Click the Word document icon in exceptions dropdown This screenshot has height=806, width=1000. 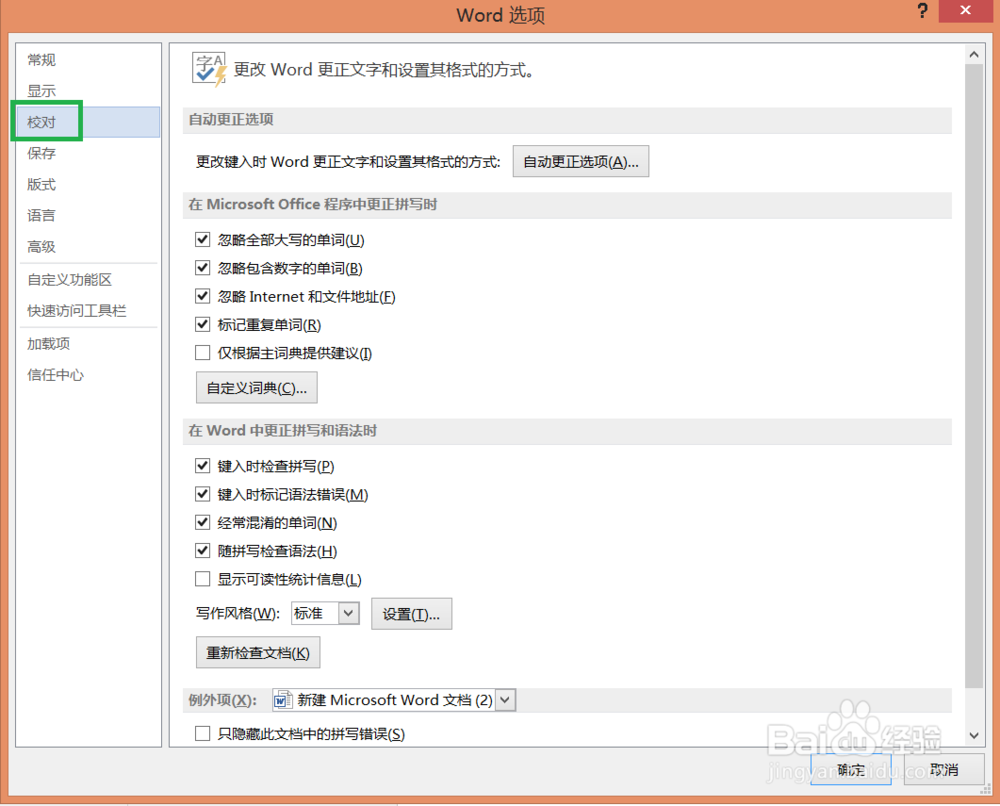283,700
